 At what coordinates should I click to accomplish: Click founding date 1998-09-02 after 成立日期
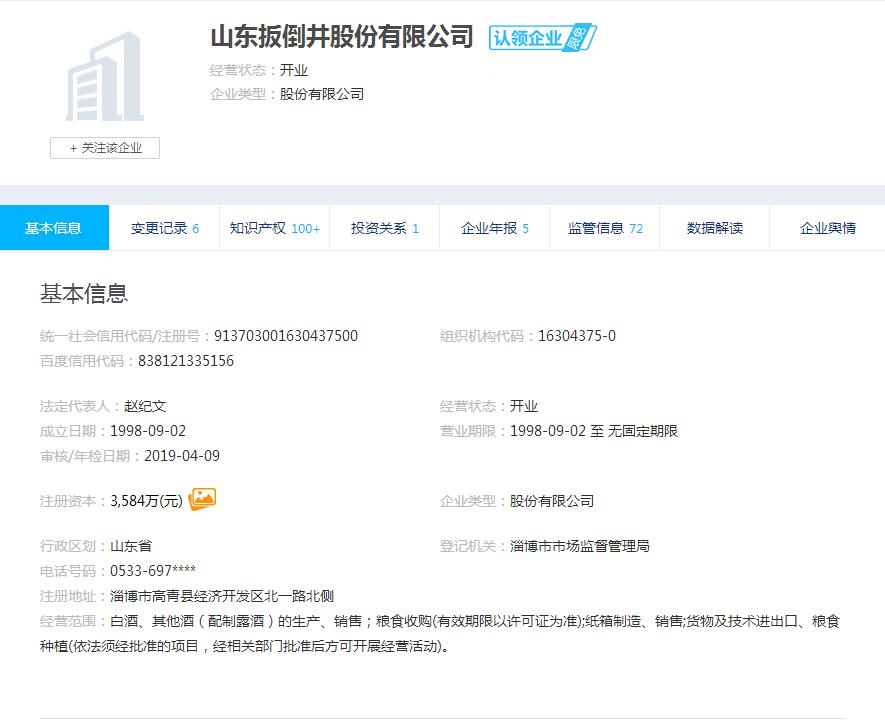[x=148, y=431]
